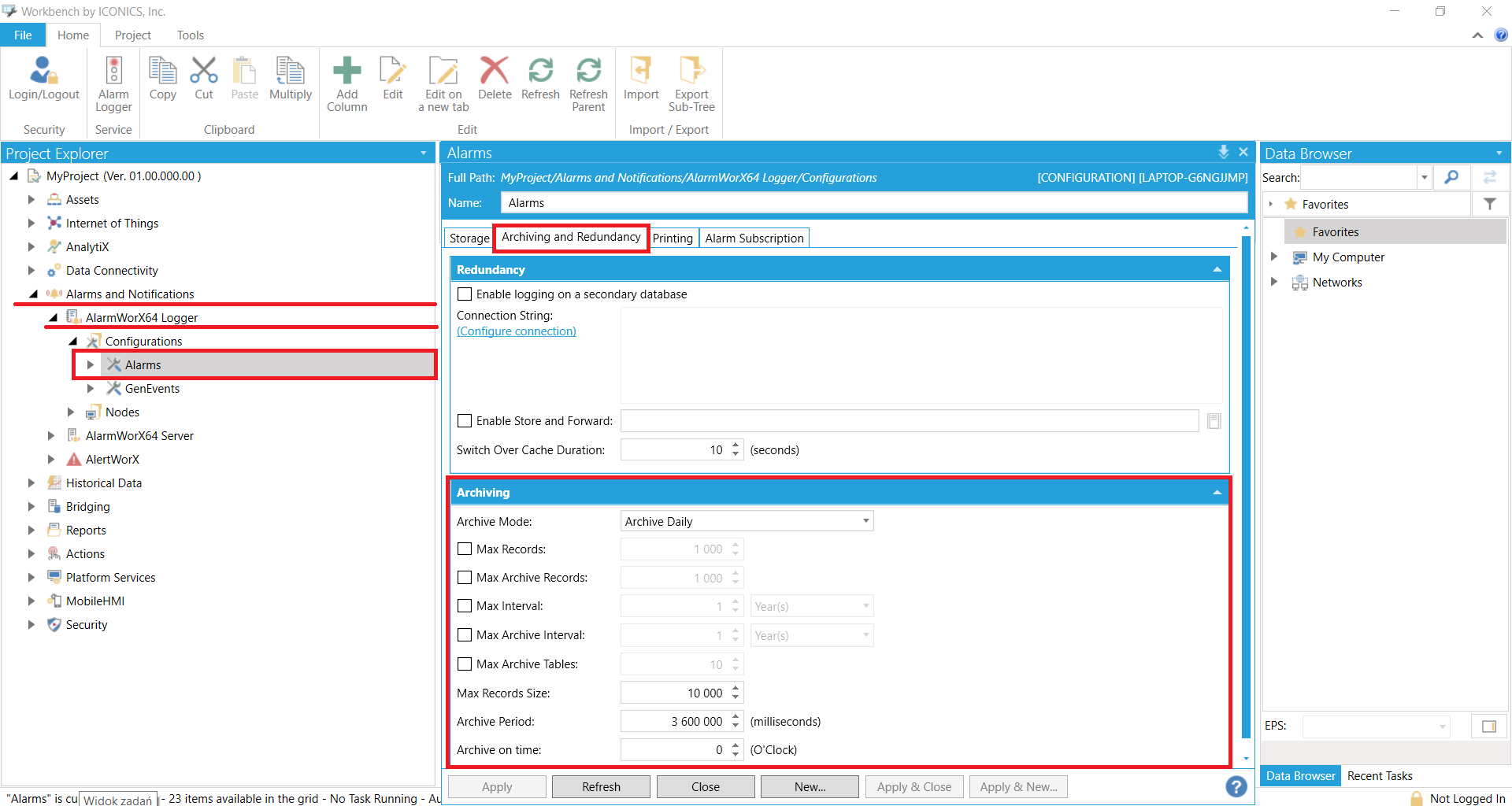This screenshot has width=1512, height=806.
Task: Expand the Internet of Things node
Action: [31, 224]
